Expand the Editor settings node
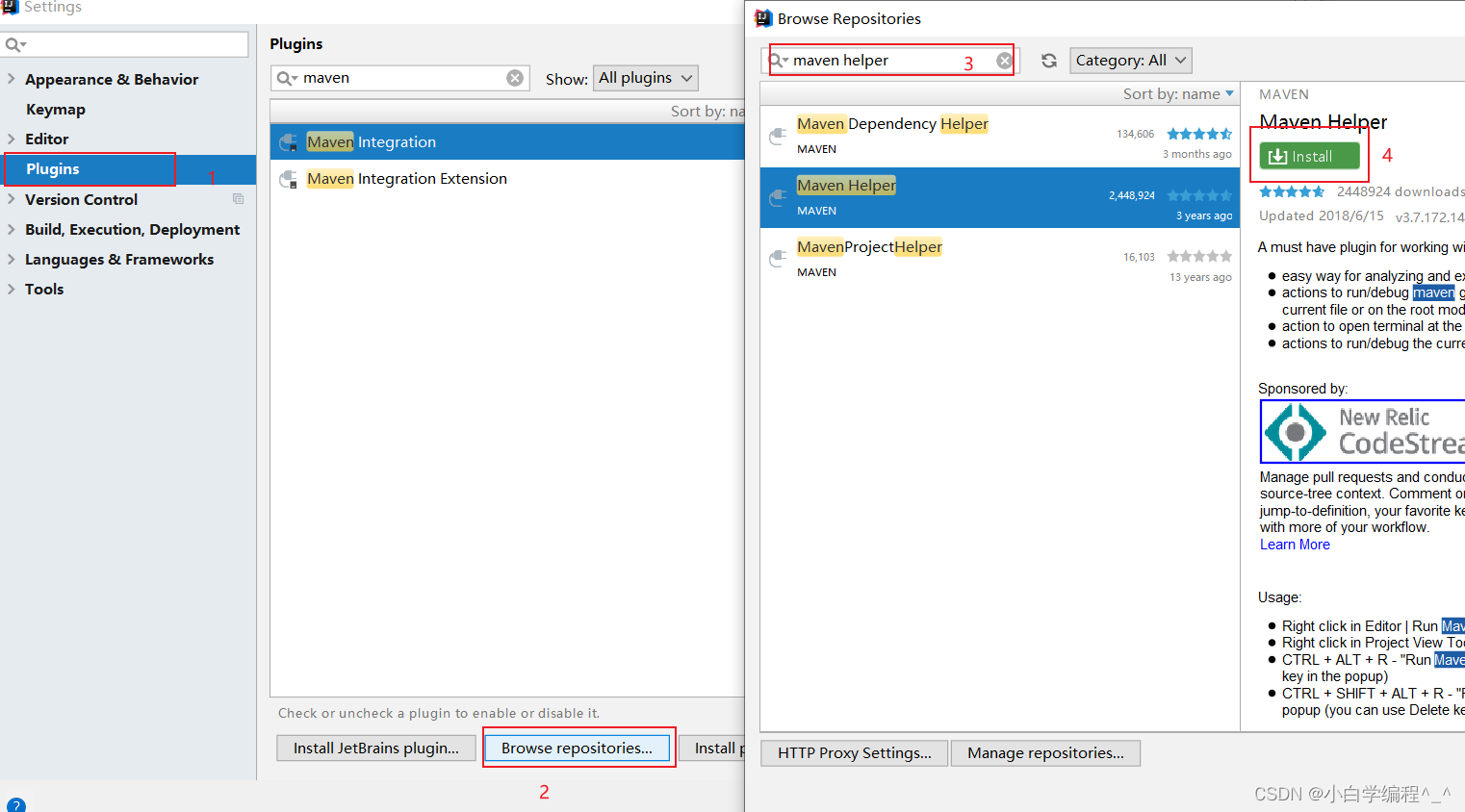This screenshot has width=1465, height=812. coord(12,139)
